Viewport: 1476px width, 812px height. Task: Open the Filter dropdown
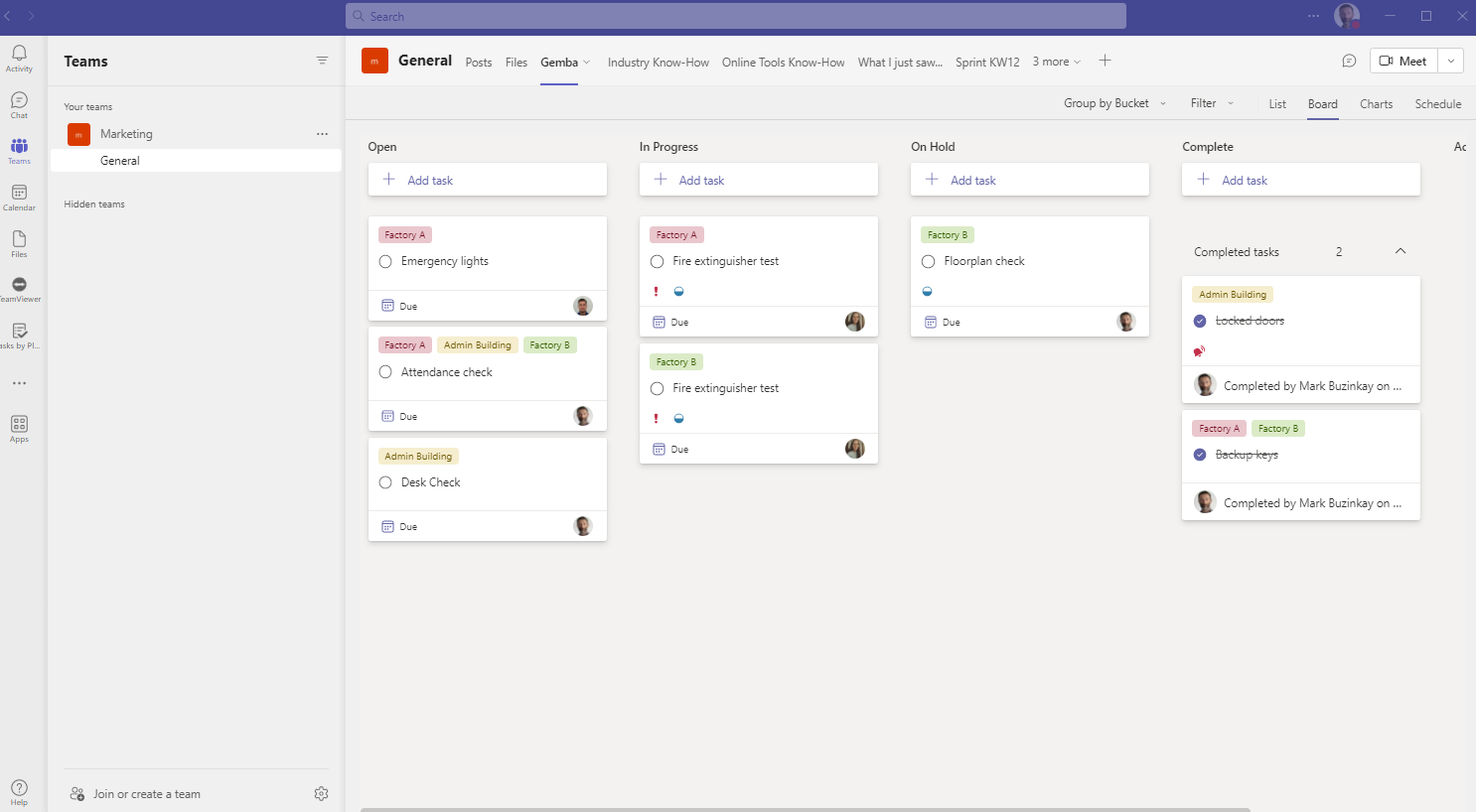(x=1212, y=103)
